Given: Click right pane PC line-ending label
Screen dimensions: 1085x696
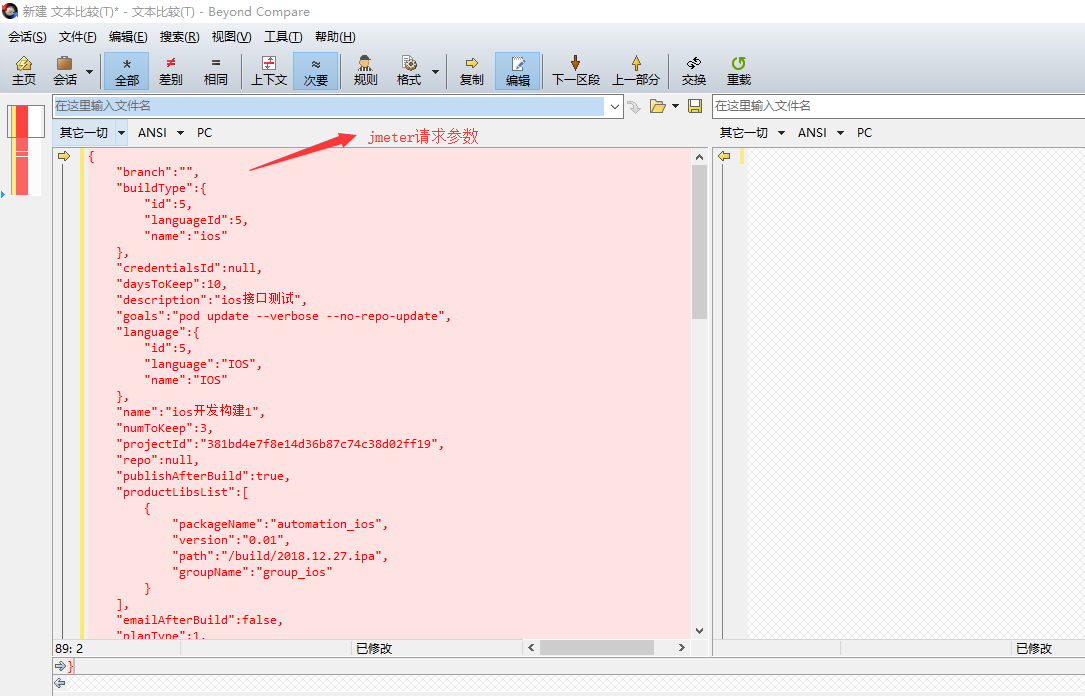Looking at the screenshot, I should 864,133.
